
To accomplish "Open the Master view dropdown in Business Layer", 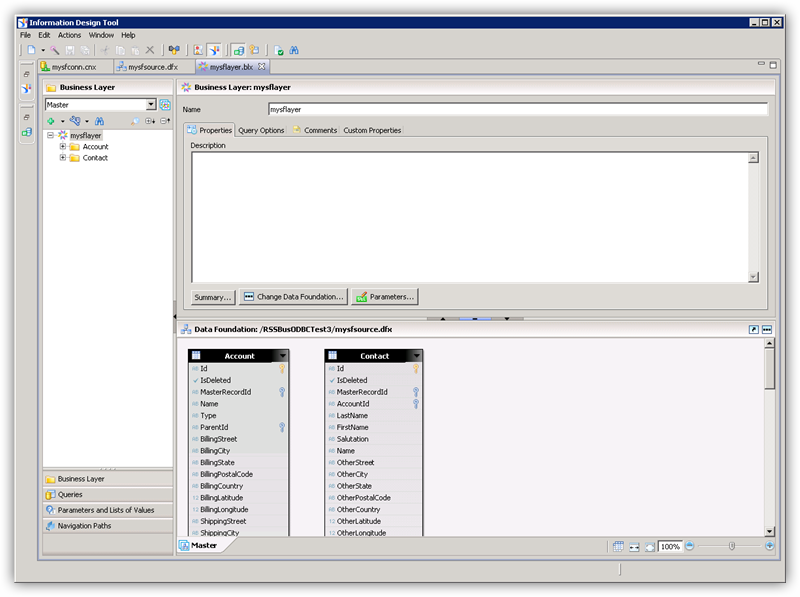I will pyautogui.click(x=150, y=102).
